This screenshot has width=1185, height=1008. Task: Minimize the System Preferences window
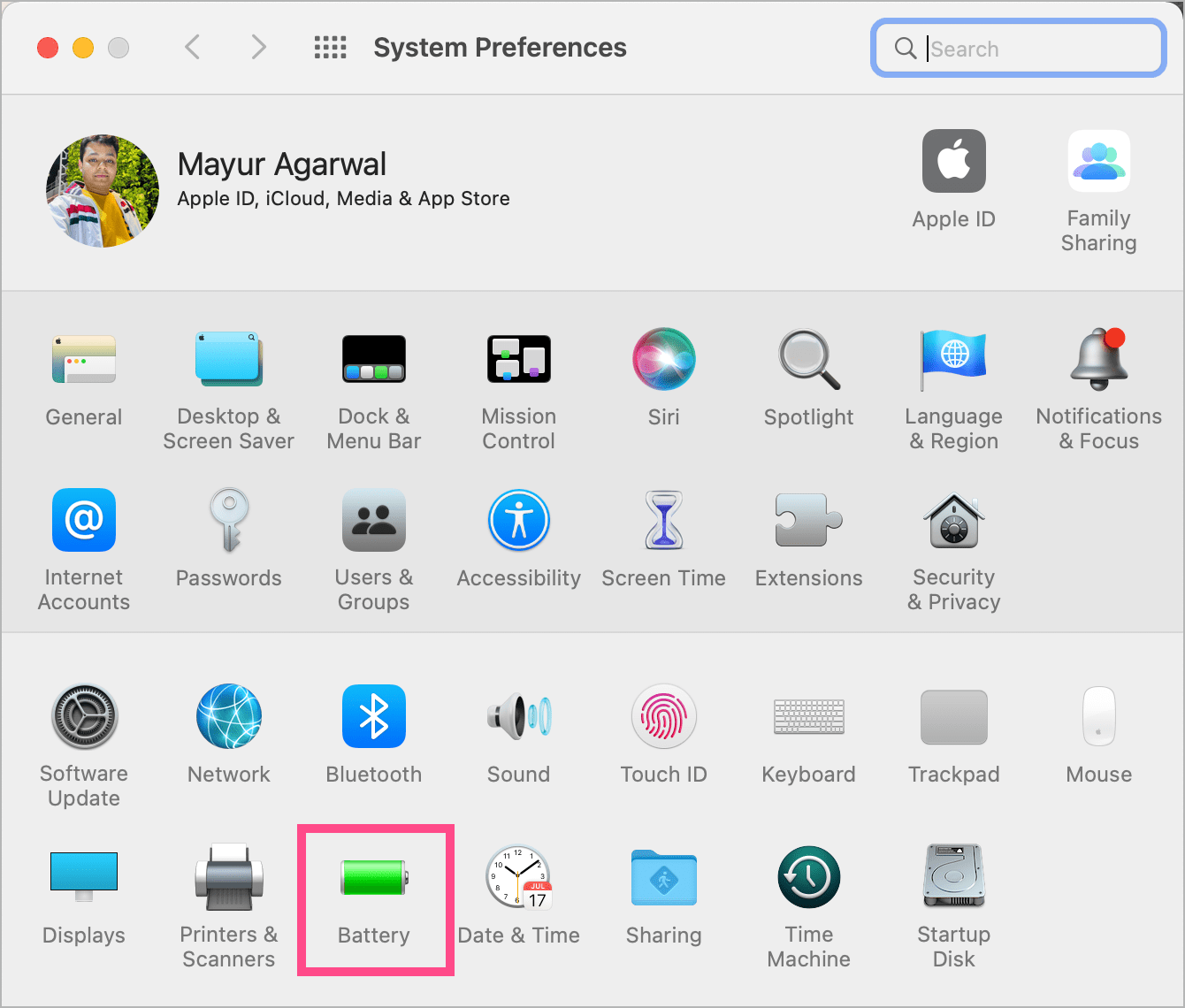83,48
